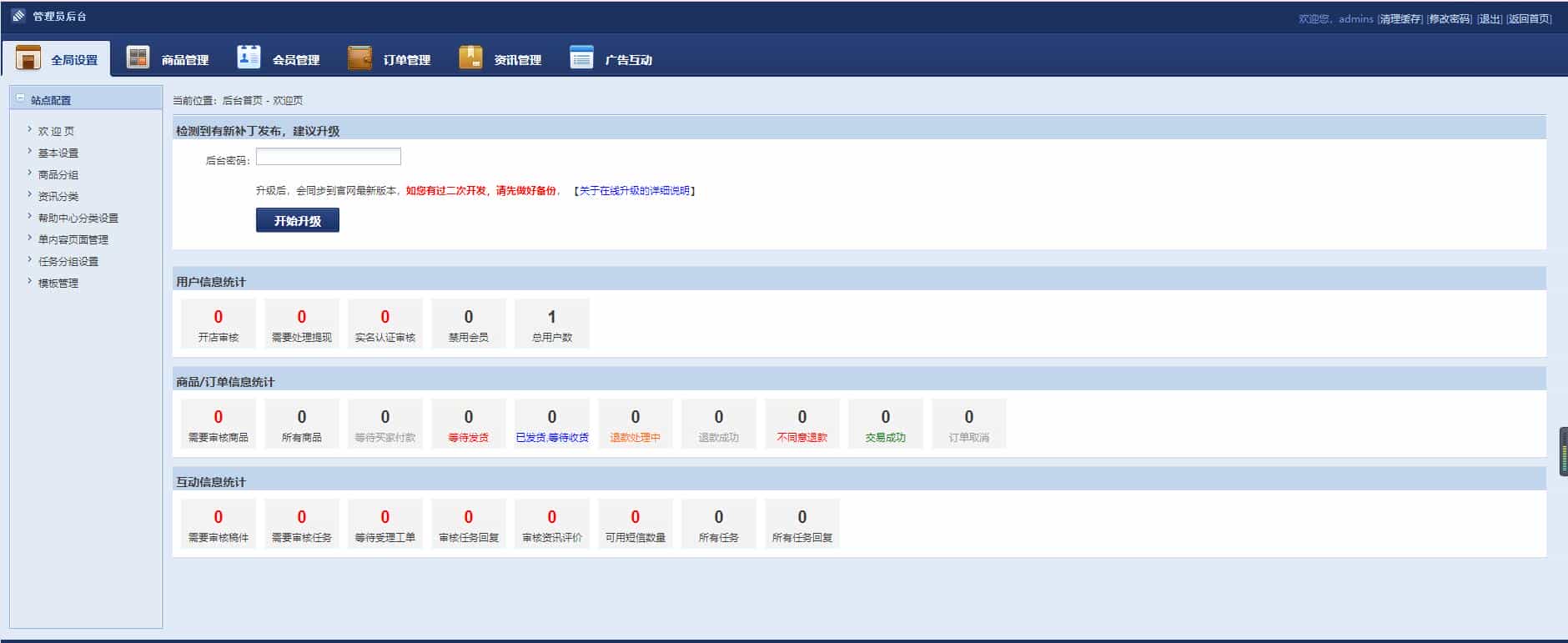
Task: Open the 等待发货 card
Action: [x=469, y=424]
